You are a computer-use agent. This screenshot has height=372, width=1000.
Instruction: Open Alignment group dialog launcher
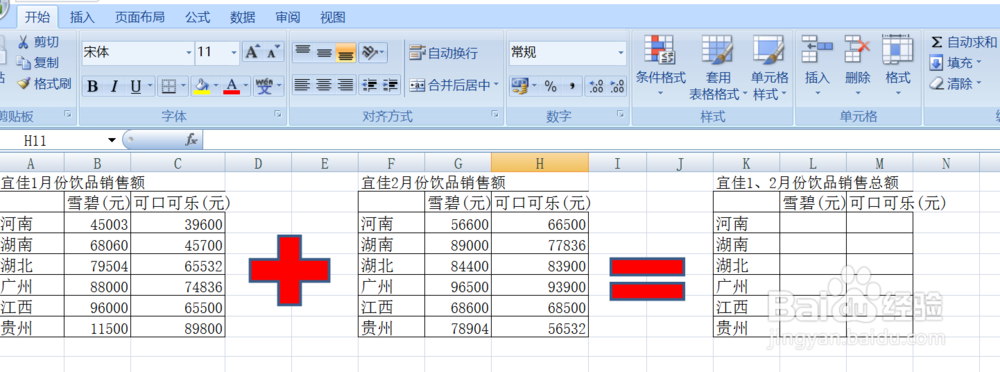point(494,114)
